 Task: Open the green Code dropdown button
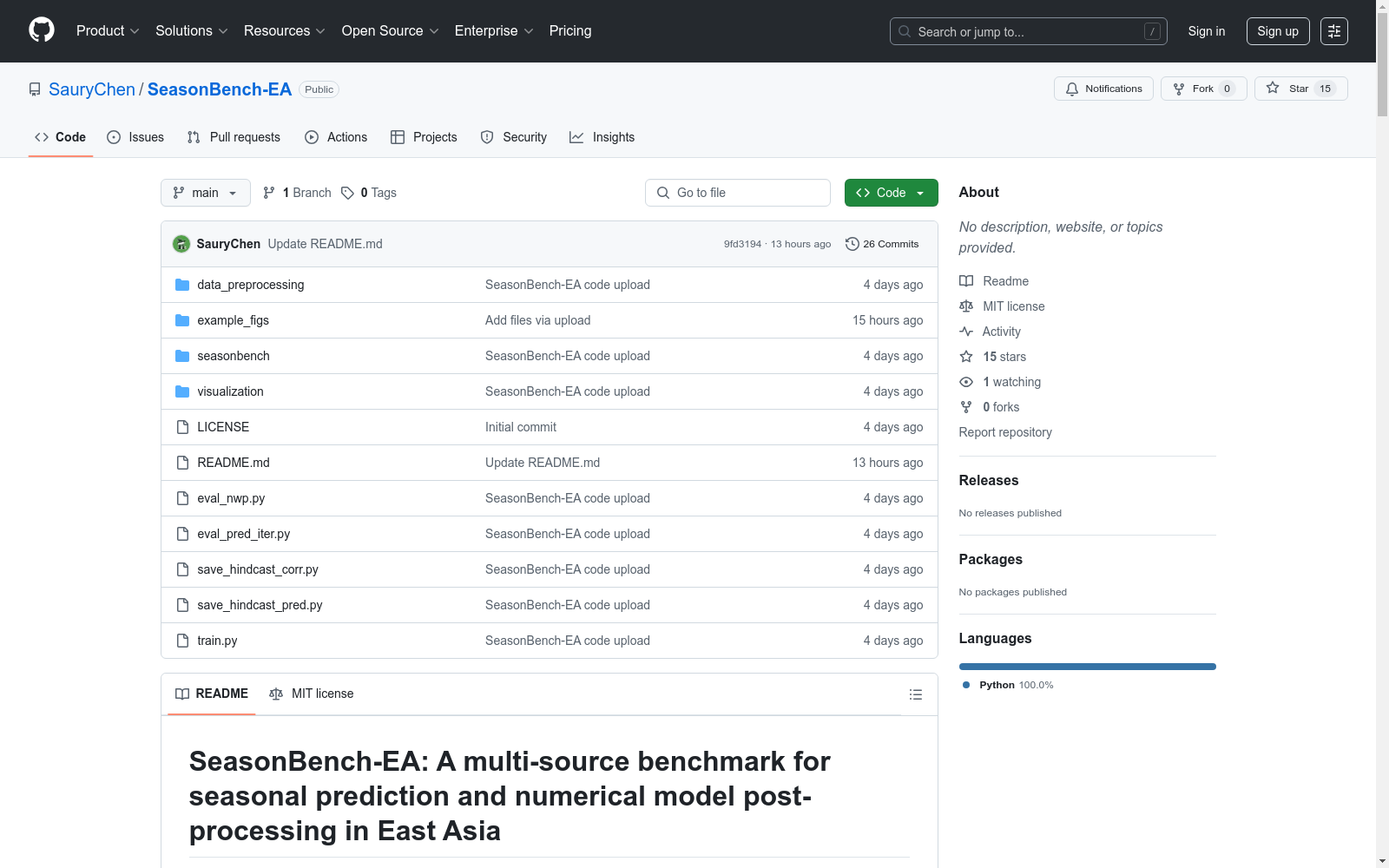point(891,193)
